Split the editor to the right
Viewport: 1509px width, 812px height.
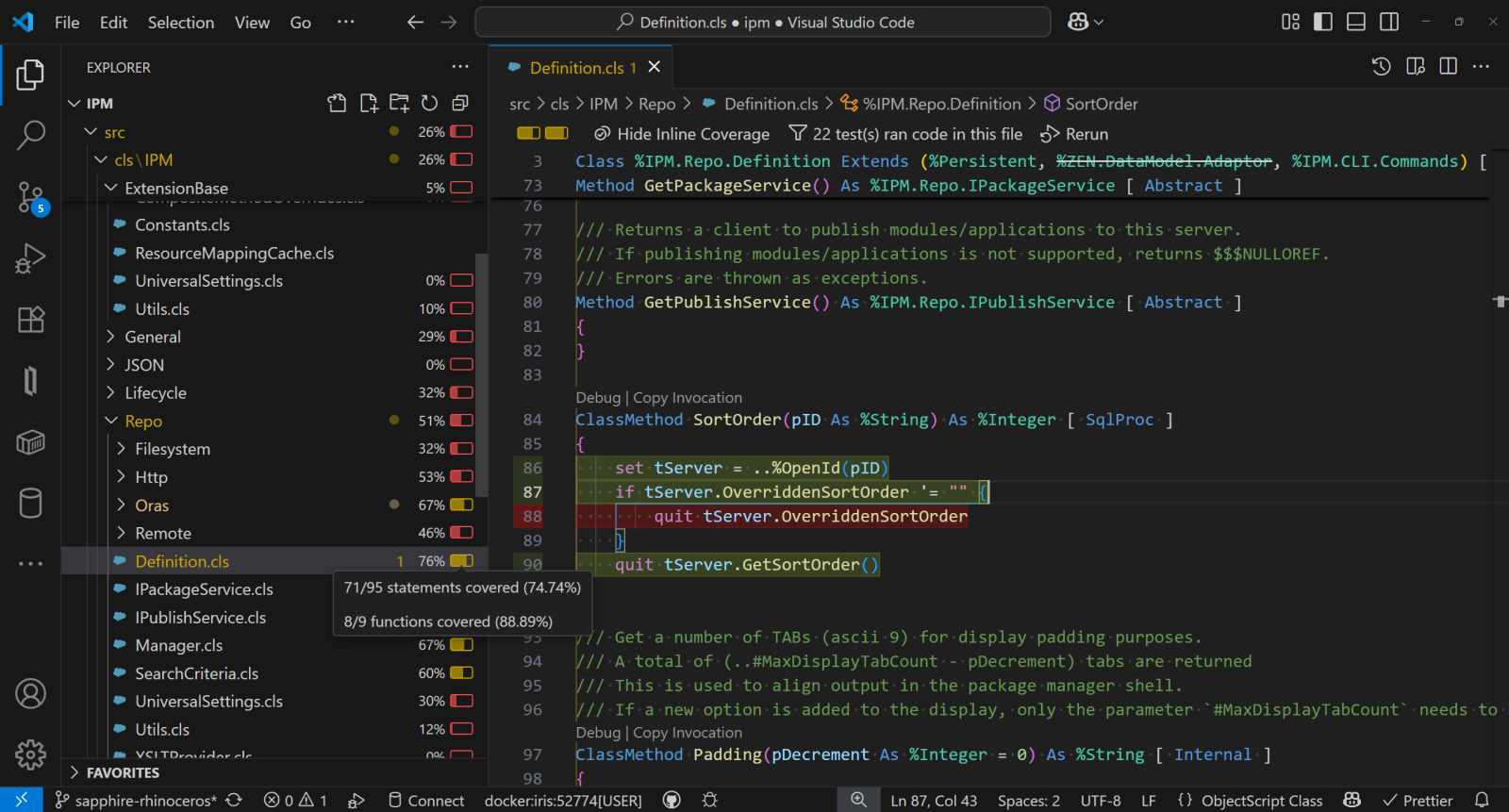pyautogui.click(x=1449, y=66)
